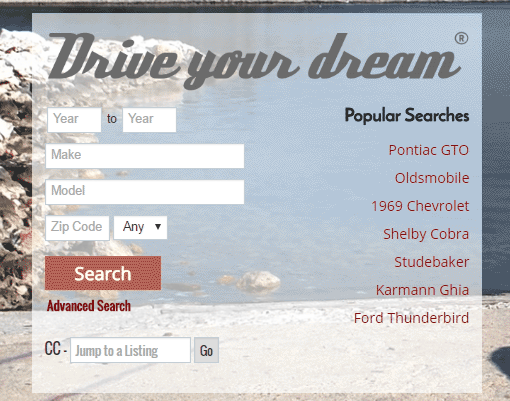Select the Studebaker link
Viewport: 510px width, 401px height.
pyautogui.click(x=432, y=262)
